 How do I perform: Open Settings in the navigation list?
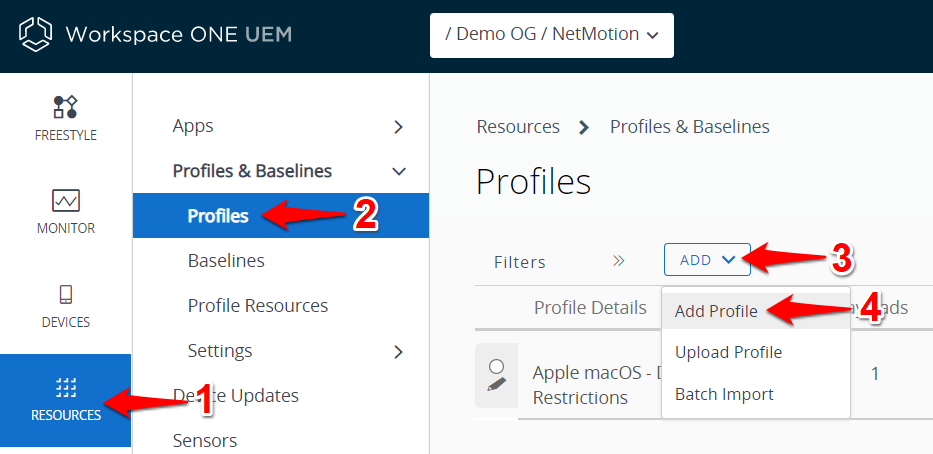[x=220, y=350]
